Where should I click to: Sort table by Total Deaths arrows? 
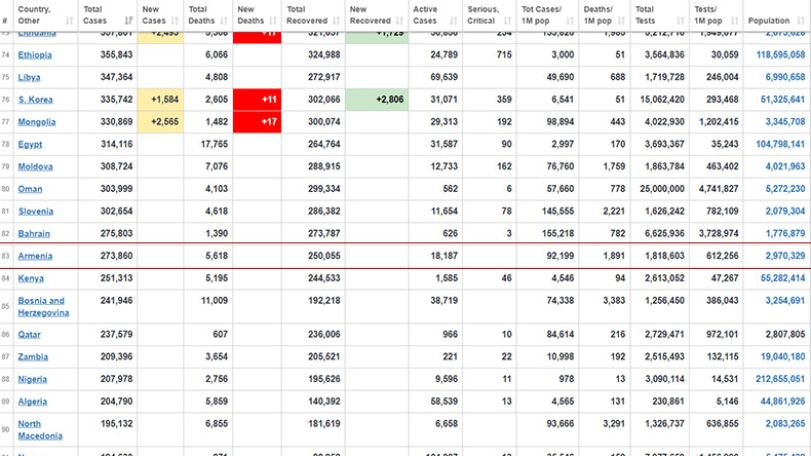224,21
